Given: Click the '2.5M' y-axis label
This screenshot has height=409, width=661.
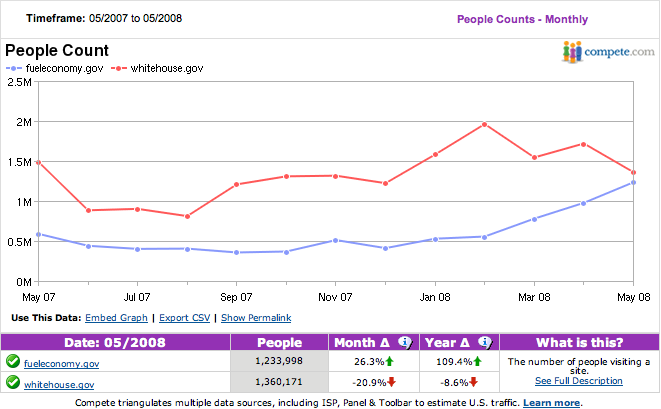Looking at the screenshot, I should pyautogui.click(x=19, y=82).
